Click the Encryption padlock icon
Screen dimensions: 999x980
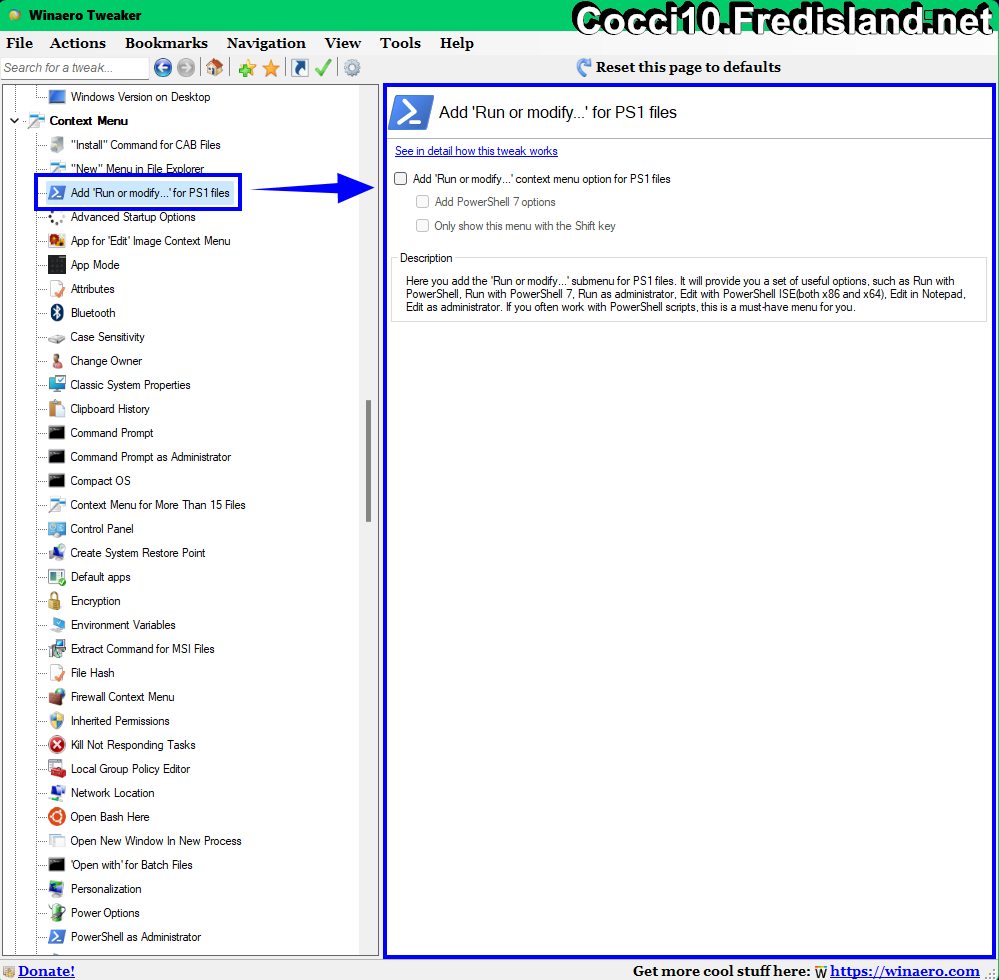(55, 601)
